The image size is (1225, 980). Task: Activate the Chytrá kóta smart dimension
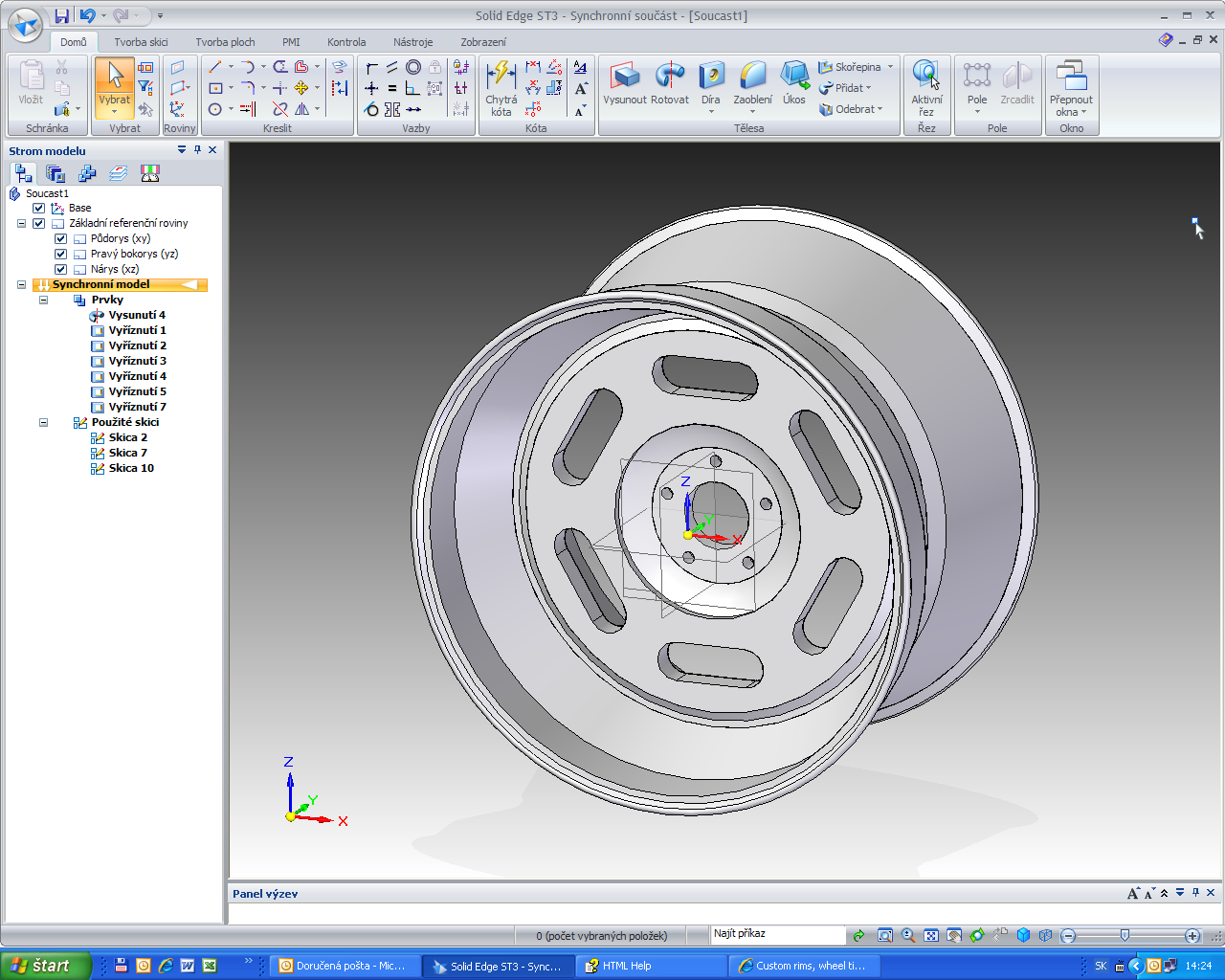click(501, 76)
